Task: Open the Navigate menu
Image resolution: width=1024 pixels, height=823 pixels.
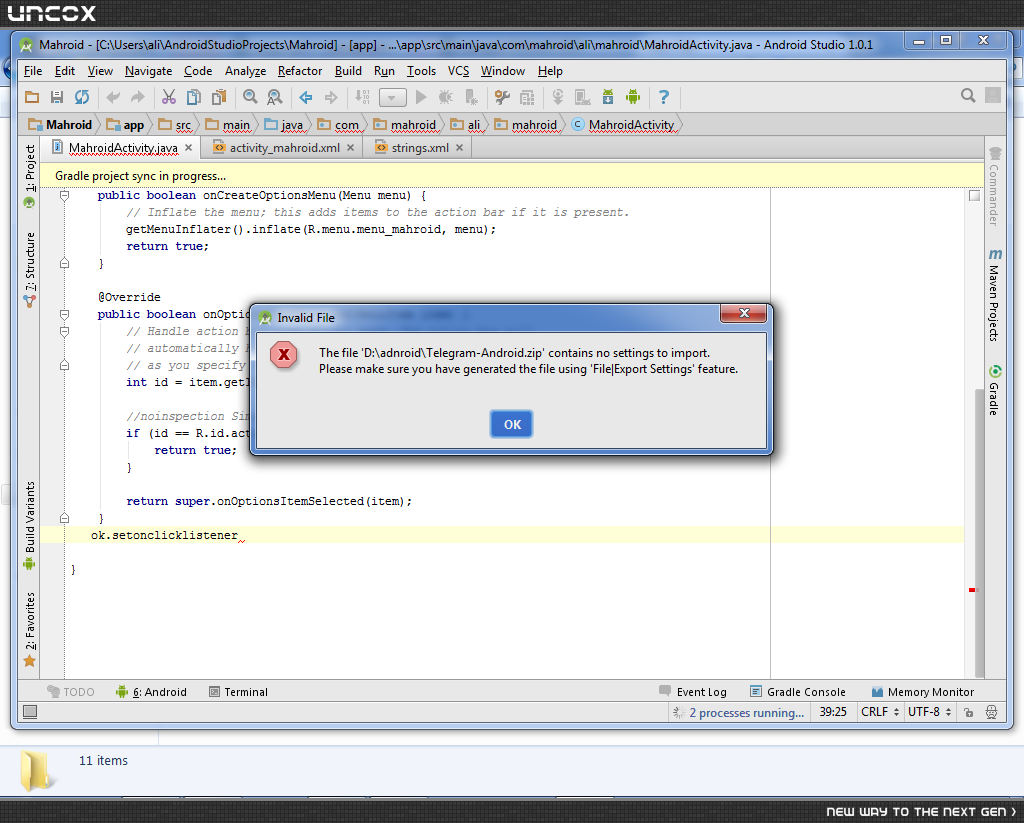Action: pos(149,71)
